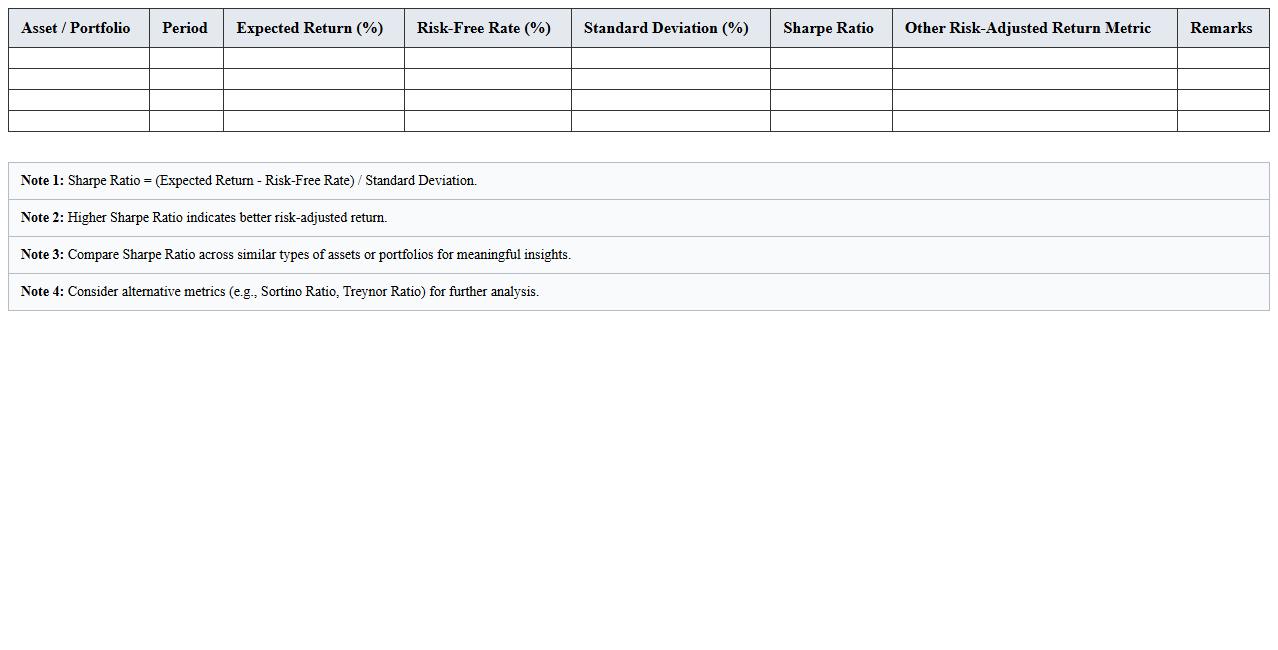Select third-row cell under Other Risk-Adjusted Return Metric
Viewport: 1278px width, 650px height.
[x=1035, y=100]
